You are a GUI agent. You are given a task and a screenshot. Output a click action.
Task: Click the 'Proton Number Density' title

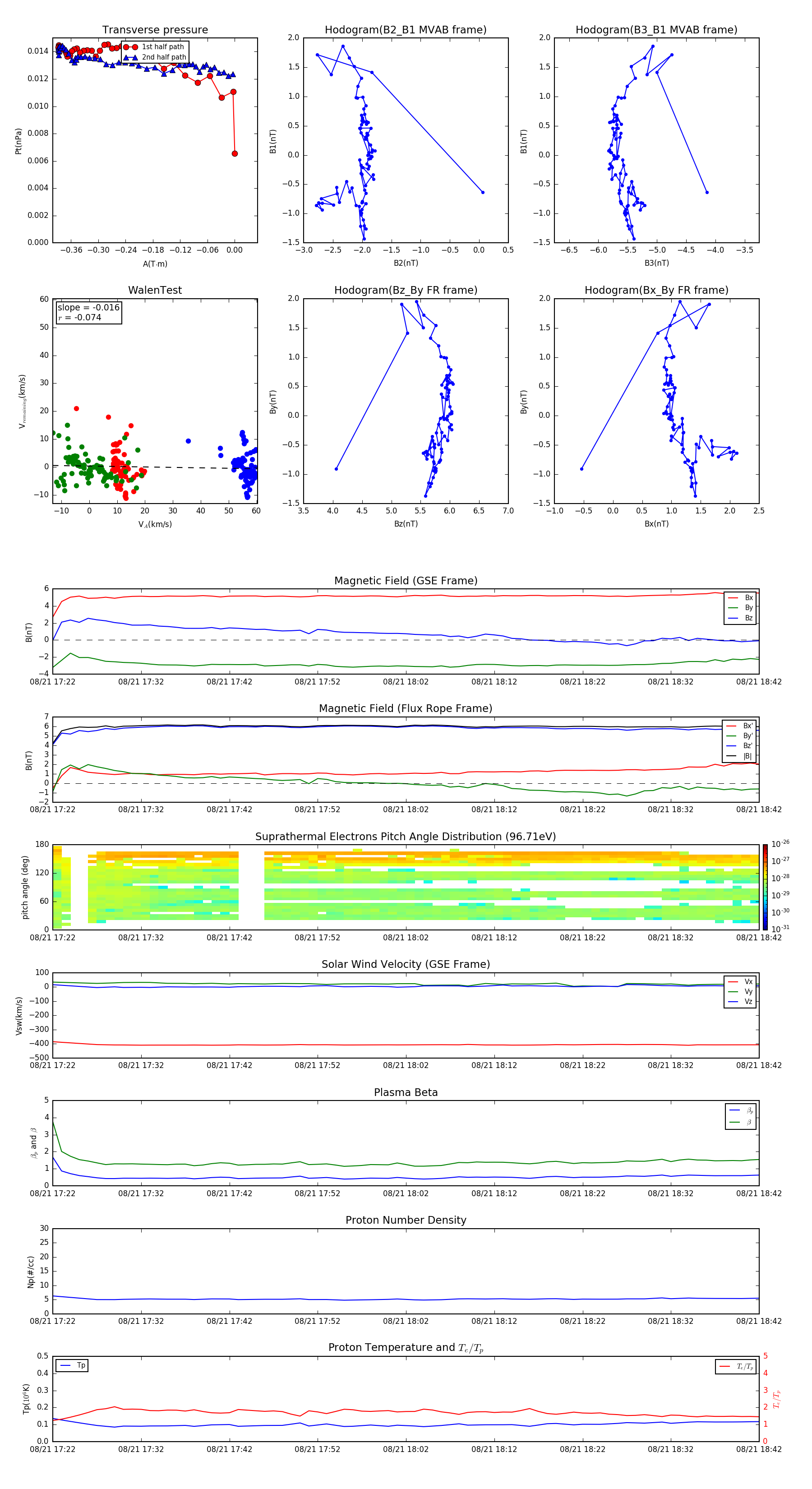point(406,1220)
